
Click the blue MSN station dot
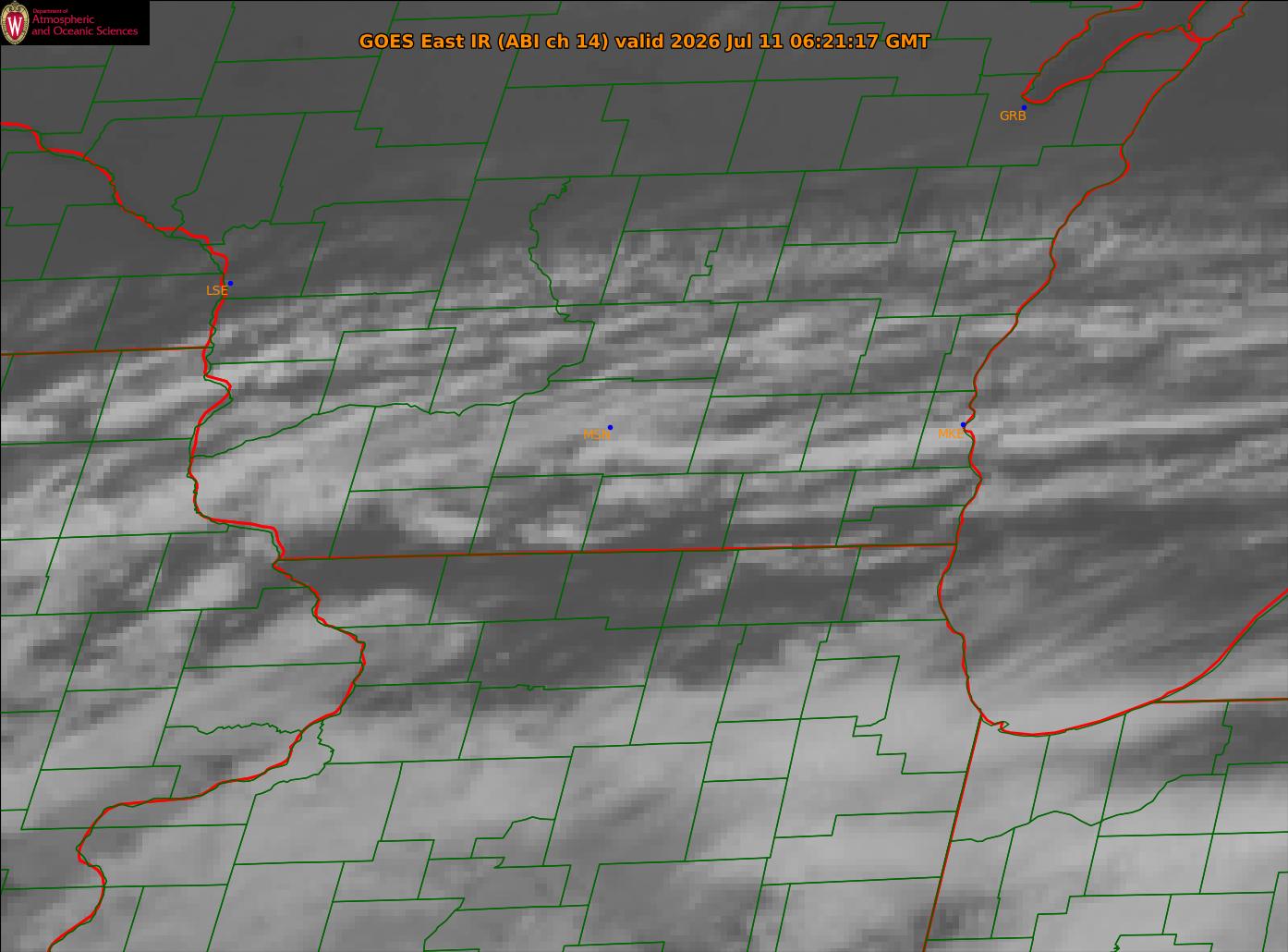click(610, 428)
